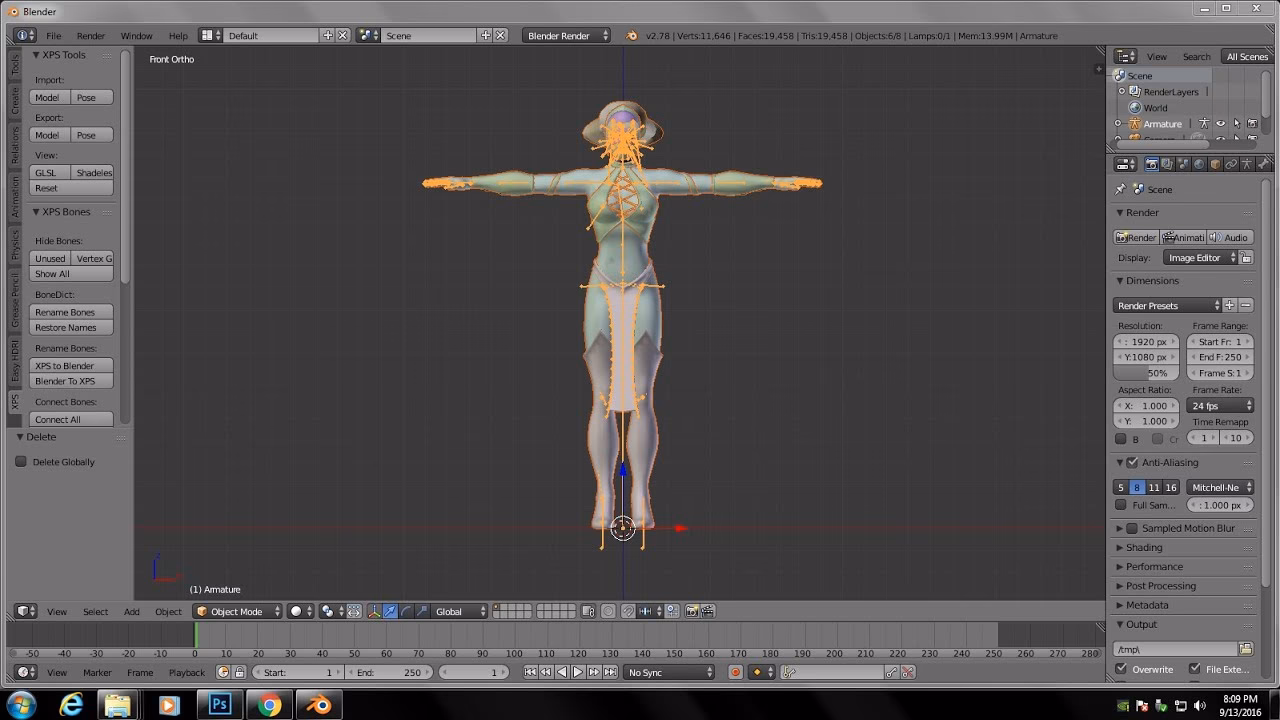
Task: Toggle the Armature renderability camera icon
Action: (x=1252, y=124)
